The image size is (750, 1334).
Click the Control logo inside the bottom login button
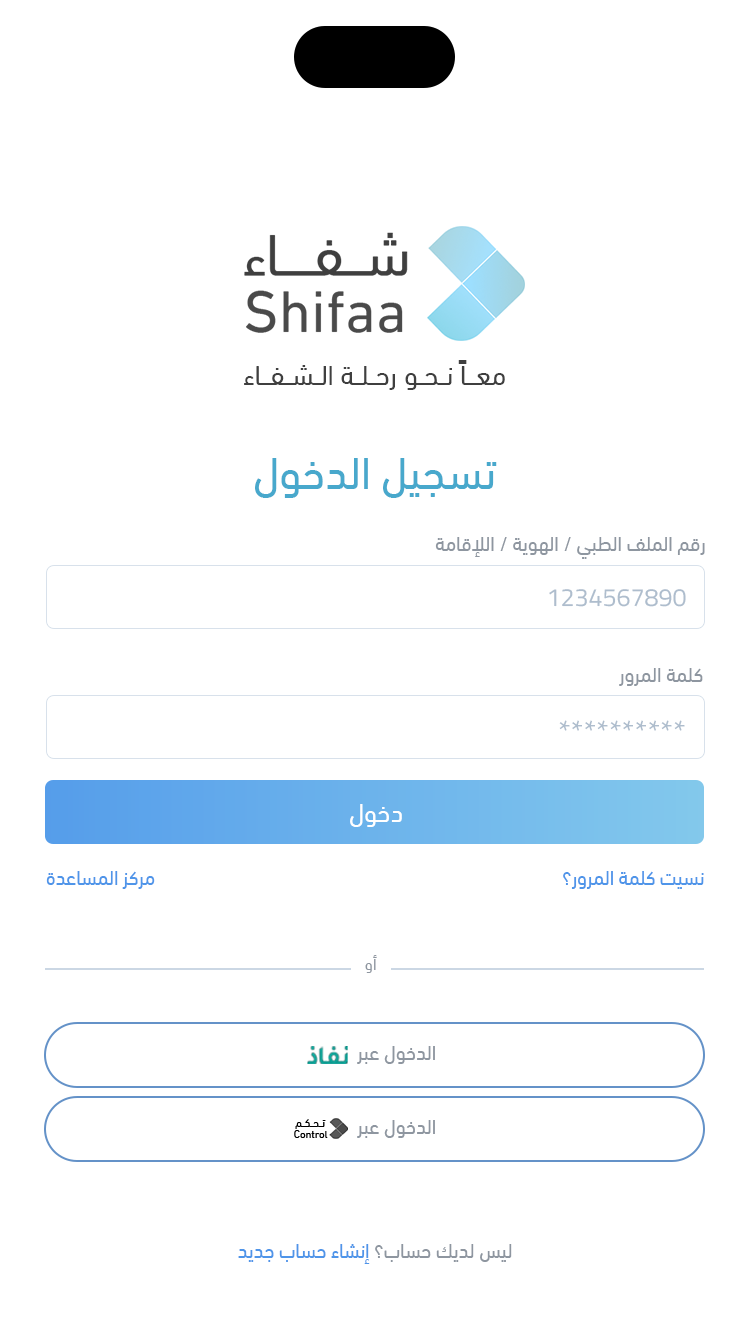pos(320,1128)
